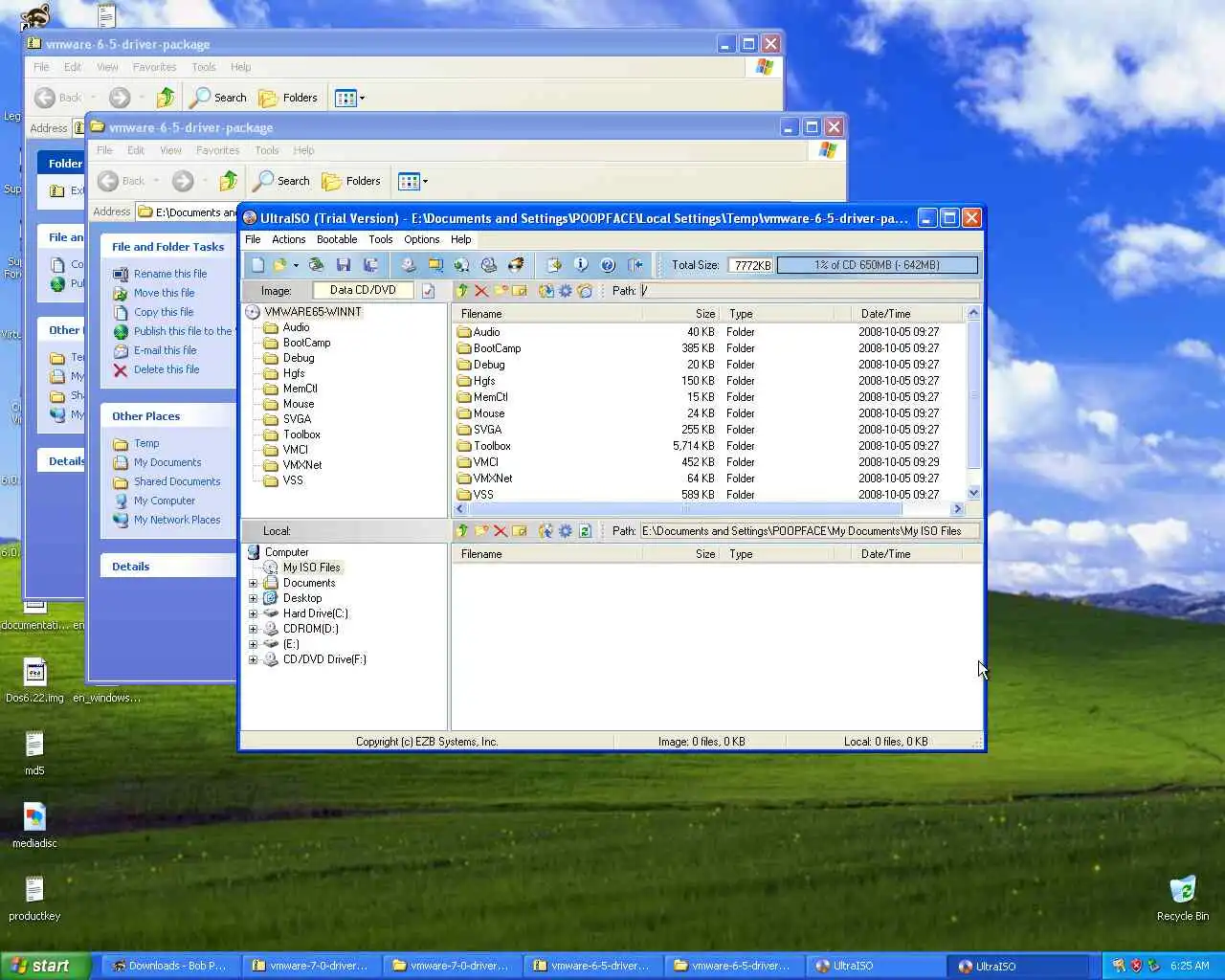Click the CD capacity usage bar in UltraISO

click(878, 265)
